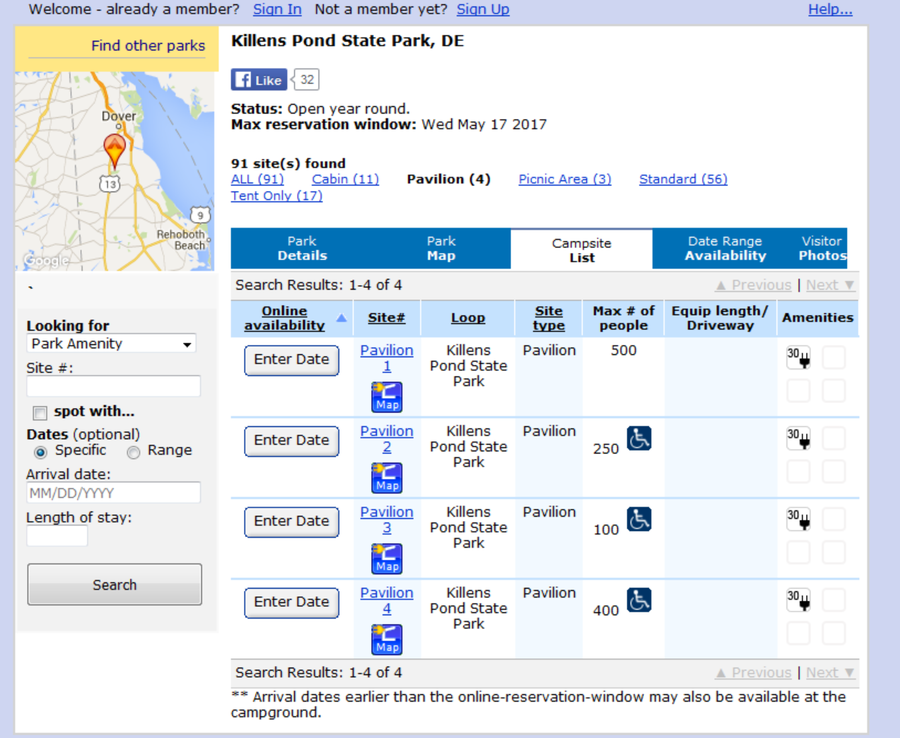Click the Map icon under Pavilion 3
The height and width of the screenshot is (738, 900).
[x=387, y=559]
